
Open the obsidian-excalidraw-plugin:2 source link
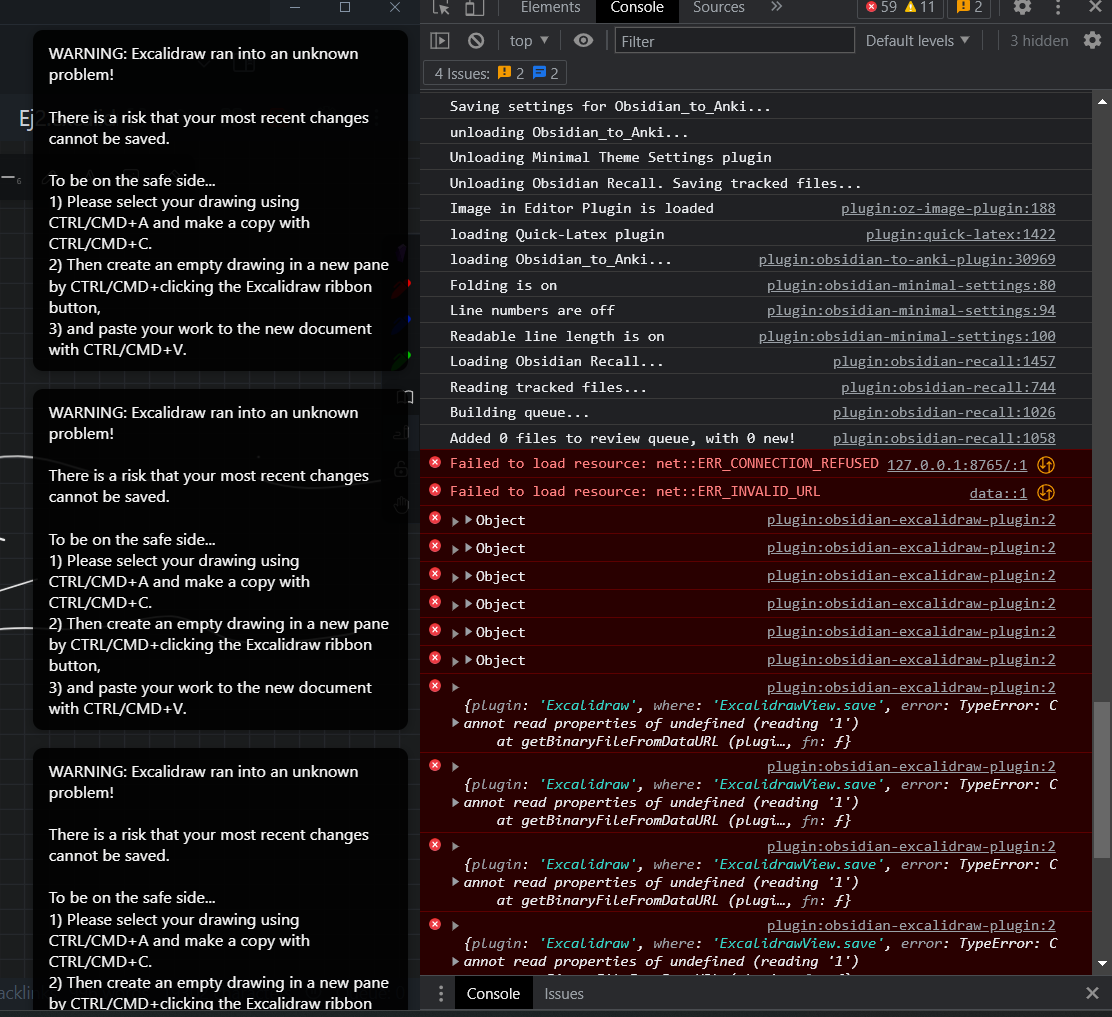[x=910, y=519]
